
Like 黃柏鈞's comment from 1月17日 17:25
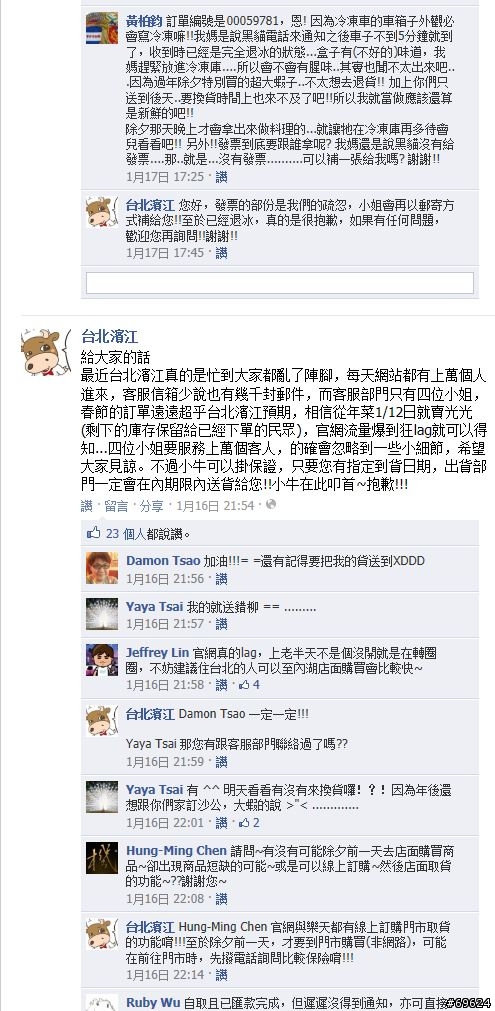click(x=221, y=177)
